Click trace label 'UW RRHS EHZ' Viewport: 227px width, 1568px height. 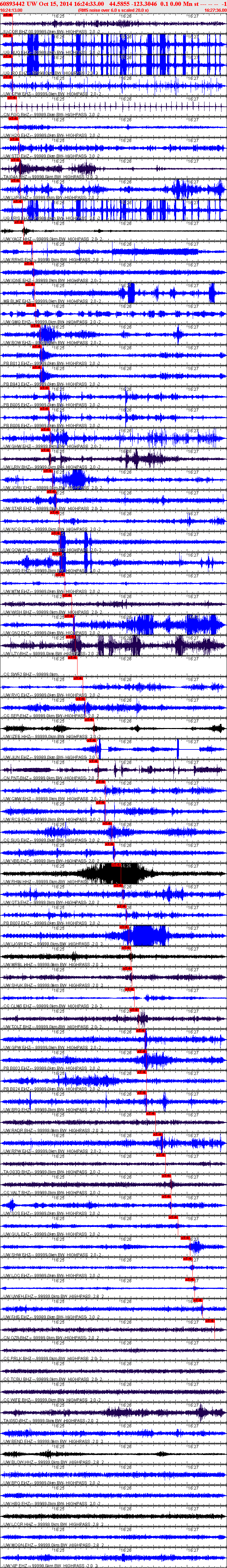[x=18, y=260]
